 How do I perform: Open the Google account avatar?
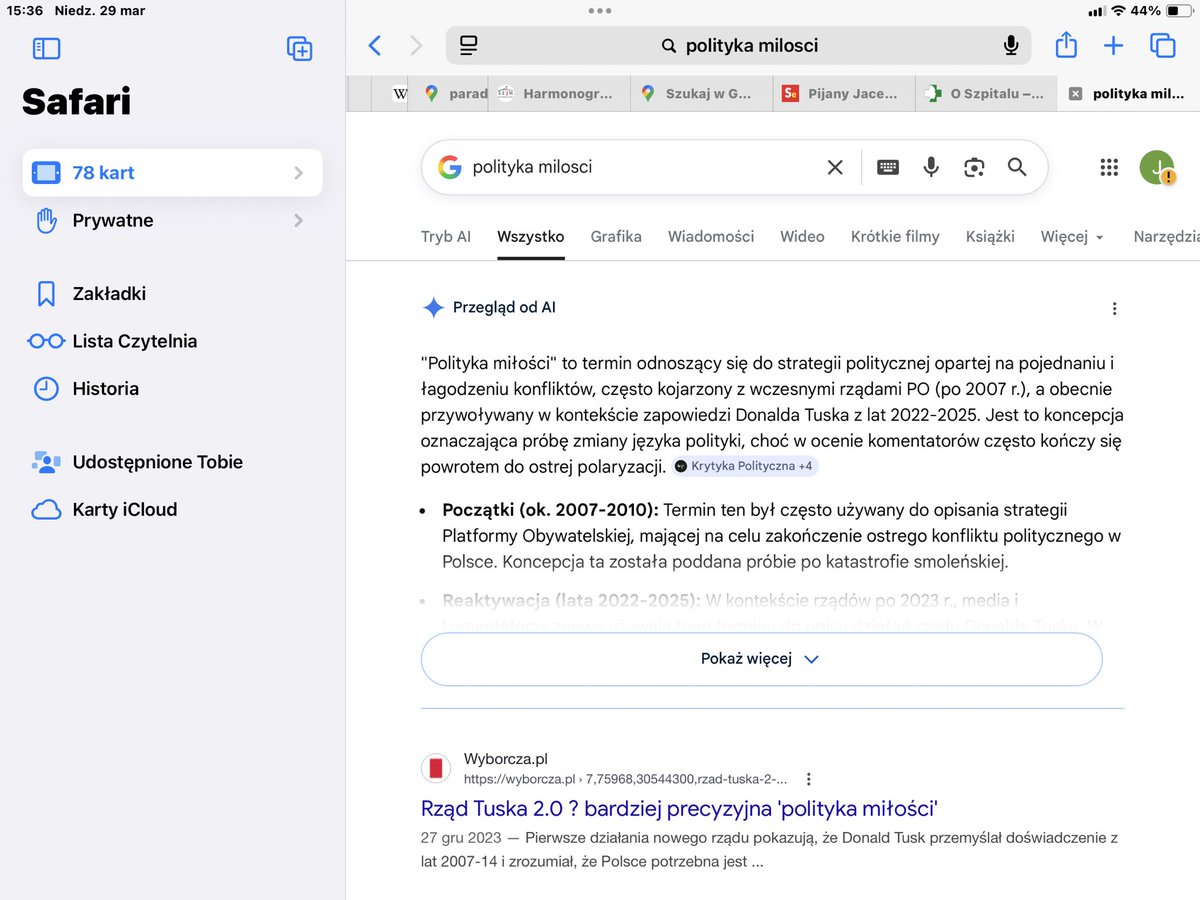[x=1157, y=167]
